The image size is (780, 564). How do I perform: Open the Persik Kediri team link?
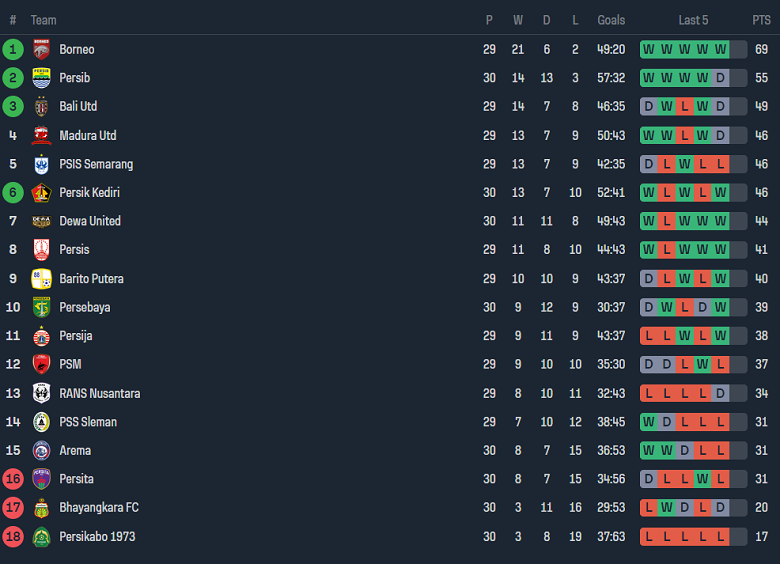point(89,193)
